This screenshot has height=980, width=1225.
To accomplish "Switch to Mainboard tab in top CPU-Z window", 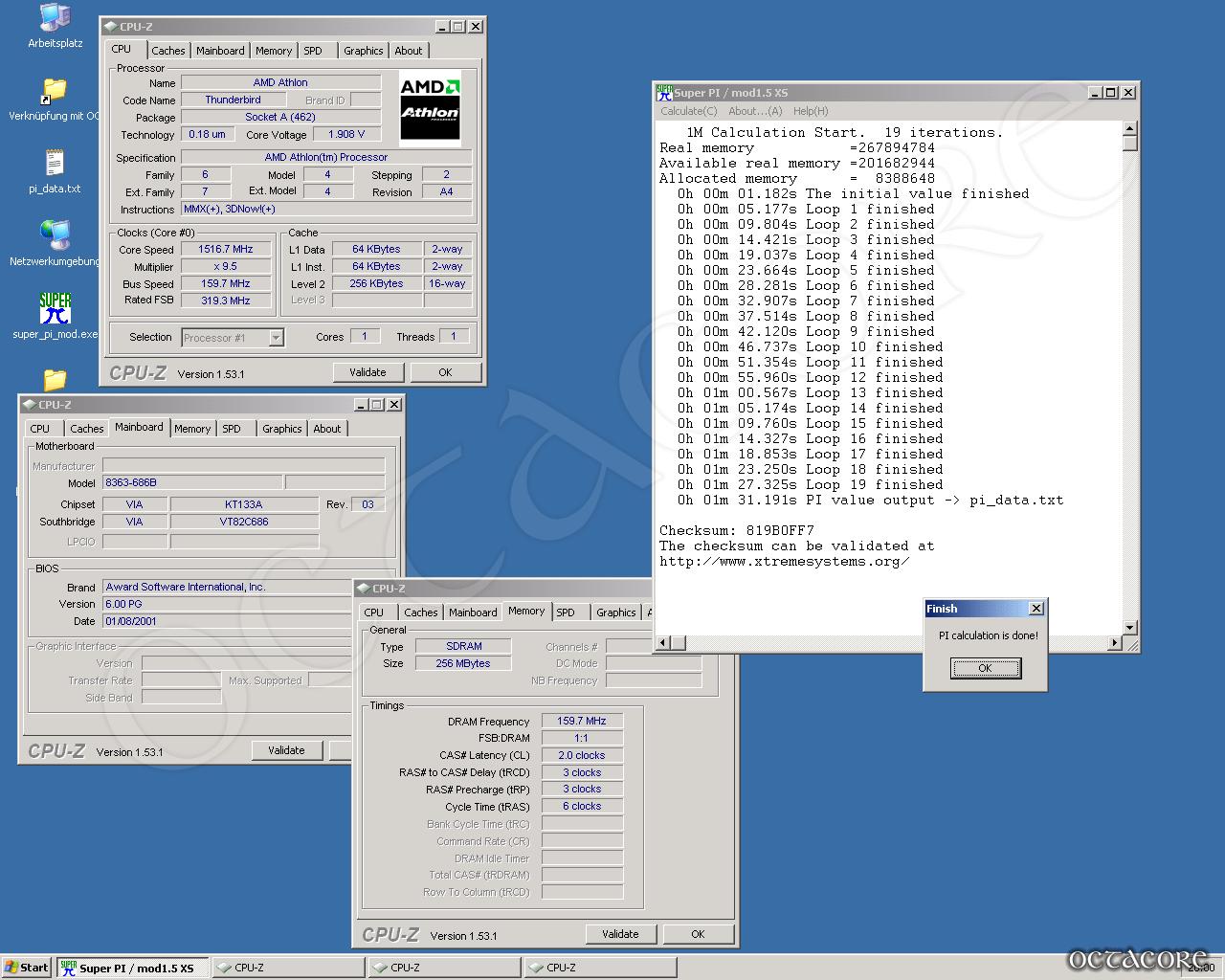I will [220, 51].
